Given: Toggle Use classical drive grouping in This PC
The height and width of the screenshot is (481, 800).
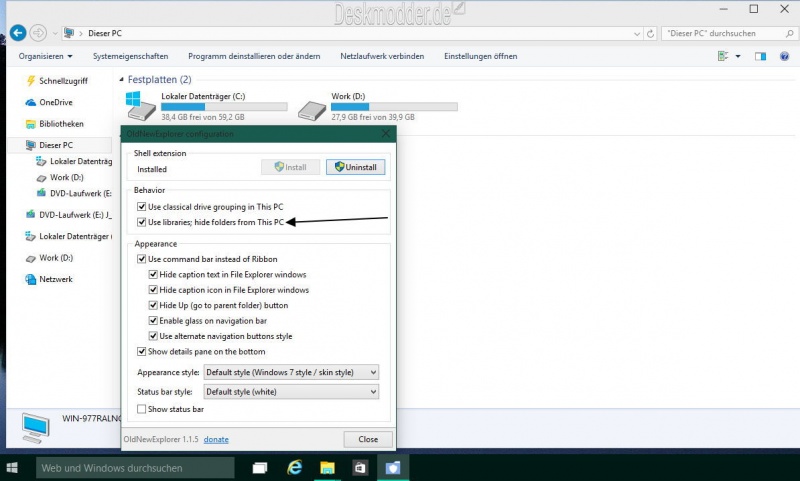Looking at the screenshot, I should [142, 207].
